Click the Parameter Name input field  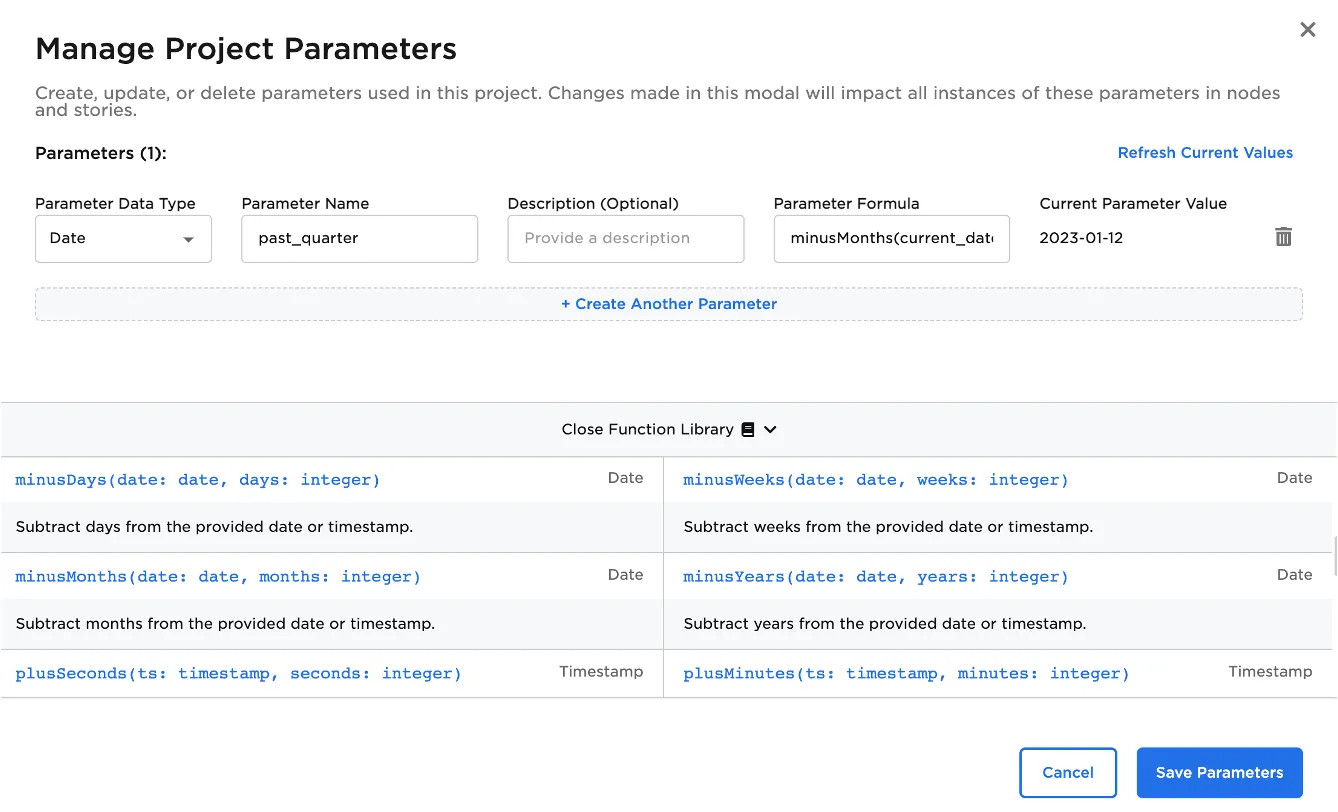[x=359, y=239]
